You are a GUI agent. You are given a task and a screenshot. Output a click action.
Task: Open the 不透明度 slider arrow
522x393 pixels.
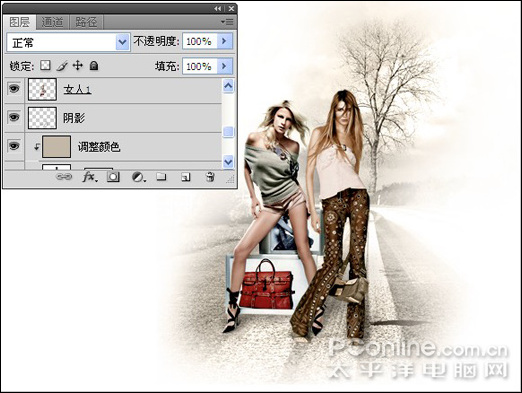tap(224, 41)
